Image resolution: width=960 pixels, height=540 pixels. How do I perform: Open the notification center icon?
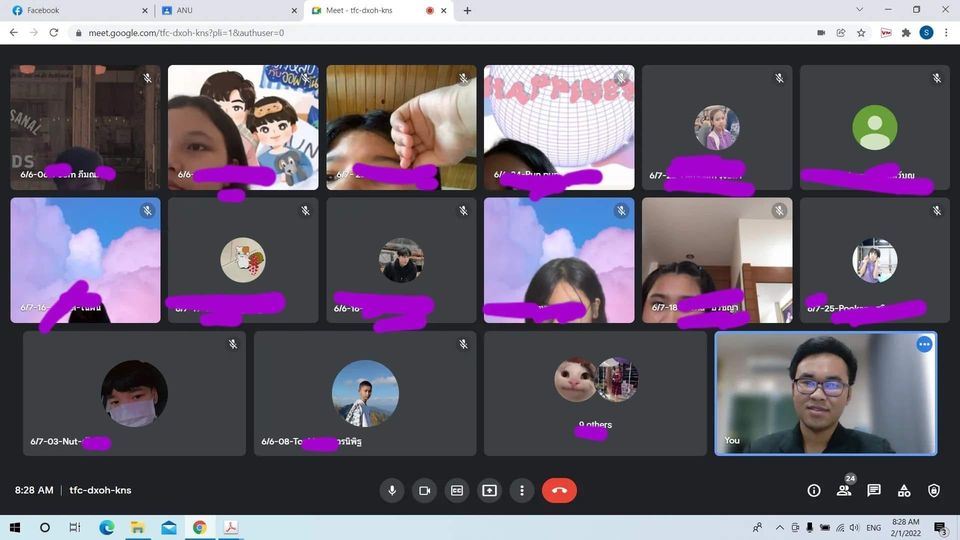pyautogui.click(x=940, y=527)
